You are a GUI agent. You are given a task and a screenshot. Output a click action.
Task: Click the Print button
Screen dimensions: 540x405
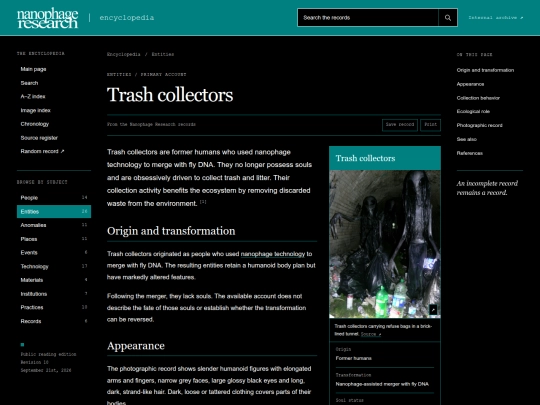click(x=430, y=125)
